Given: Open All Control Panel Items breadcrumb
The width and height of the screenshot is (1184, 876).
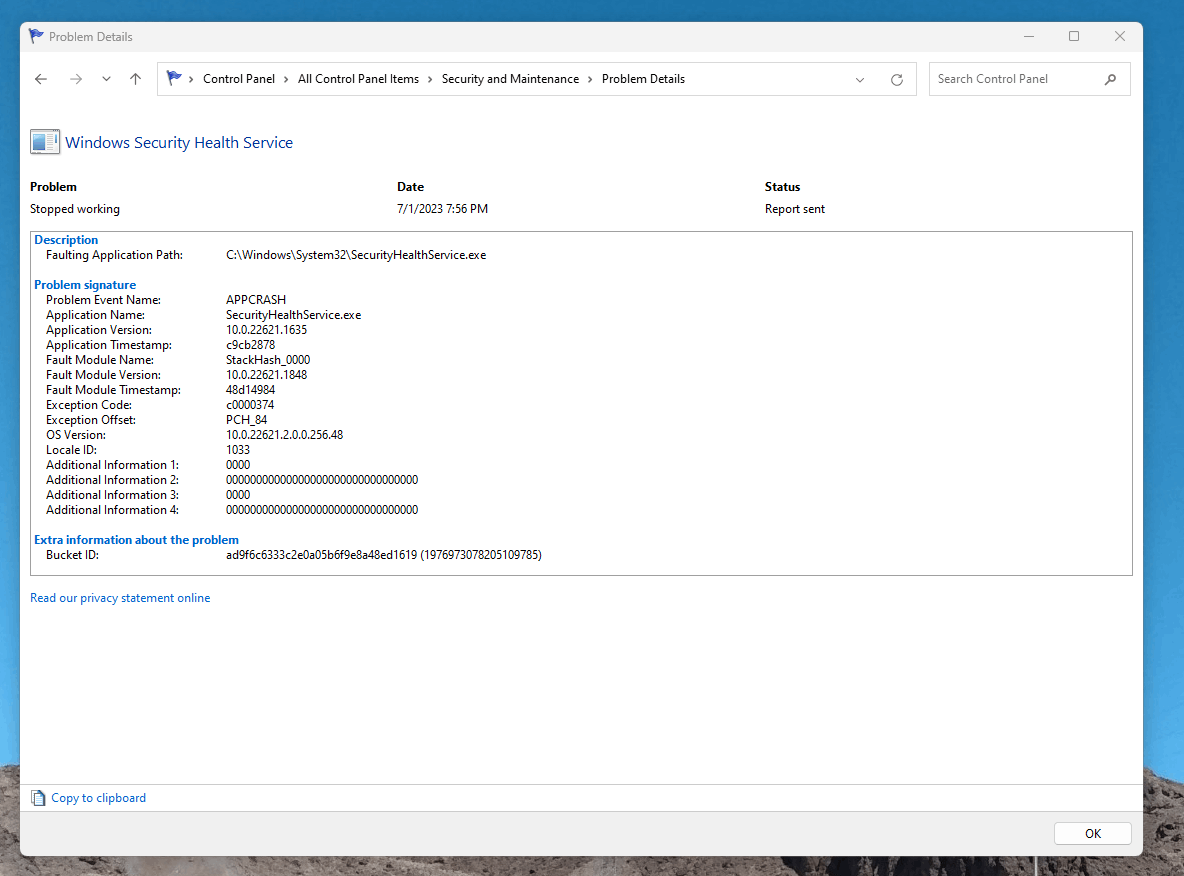Looking at the screenshot, I should (x=358, y=79).
